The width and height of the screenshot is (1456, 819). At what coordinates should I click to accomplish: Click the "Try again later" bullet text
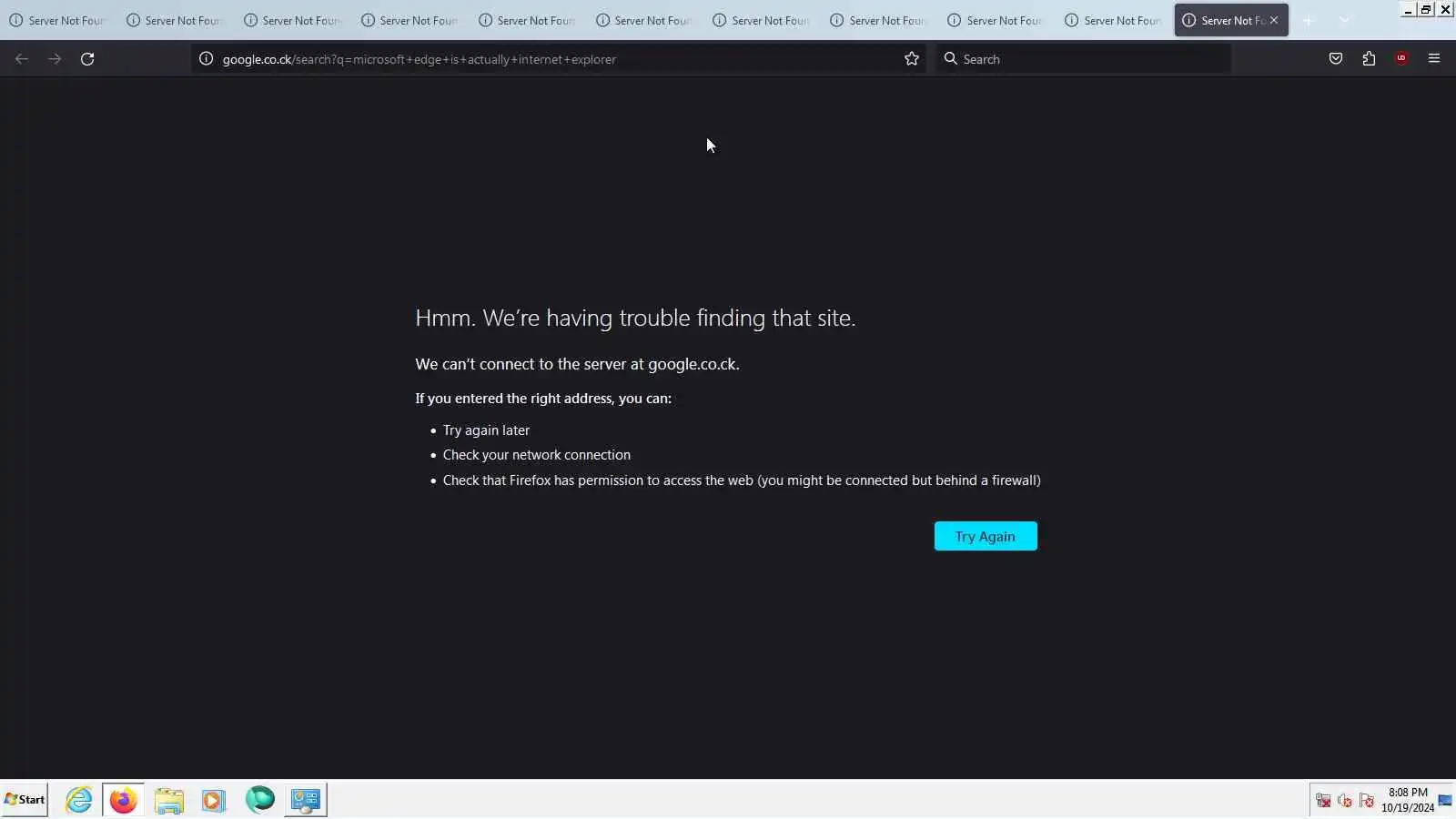tap(486, 430)
